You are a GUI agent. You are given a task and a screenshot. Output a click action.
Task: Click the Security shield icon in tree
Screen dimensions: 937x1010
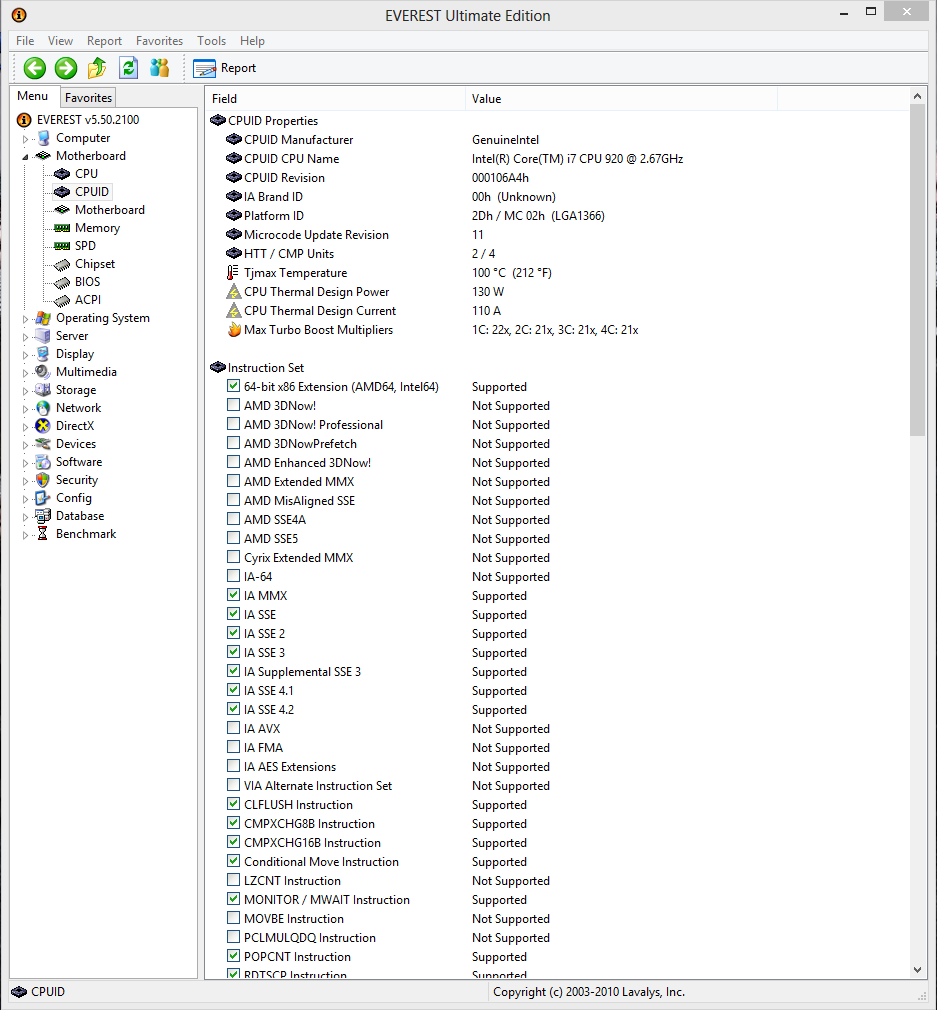pos(43,481)
